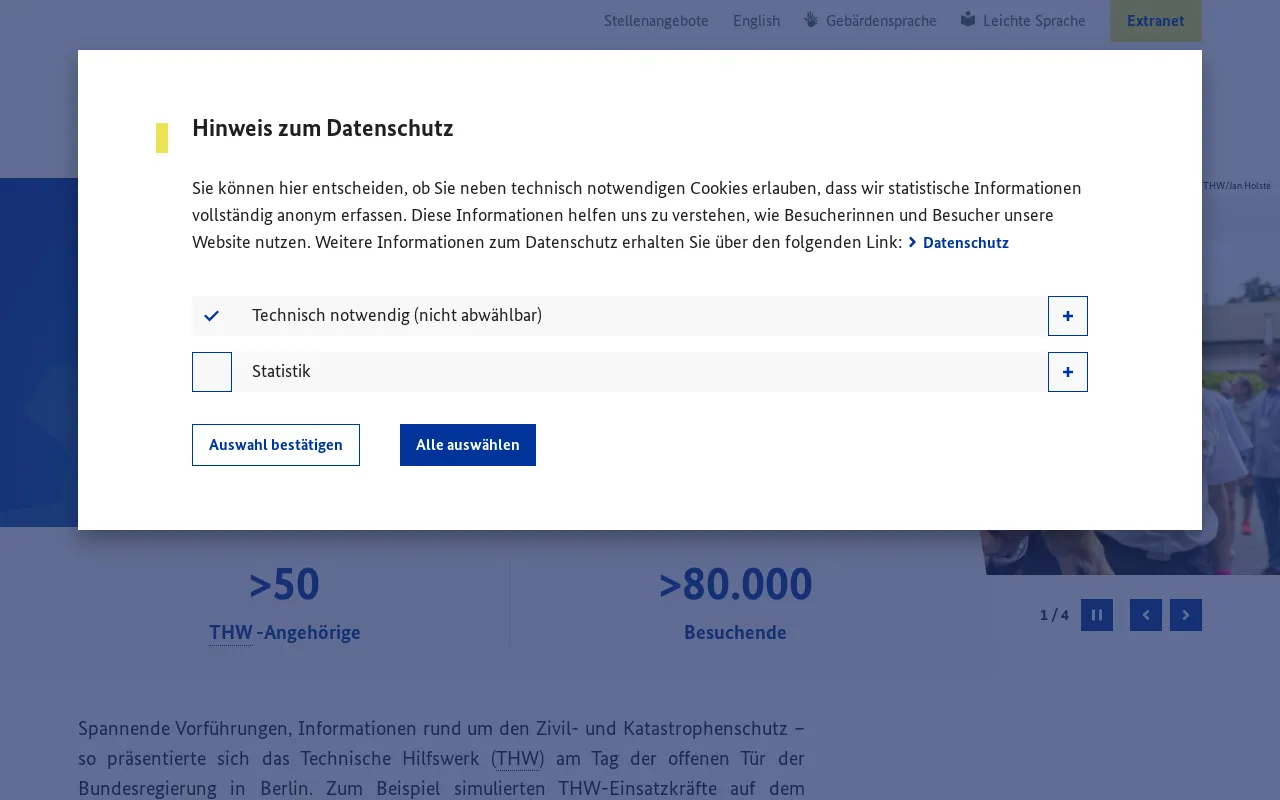The height and width of the screenshot is (800, 1280).
Task: Click the THW abbreviation in THW-Angehörige
Action: (x=231, y=632)
